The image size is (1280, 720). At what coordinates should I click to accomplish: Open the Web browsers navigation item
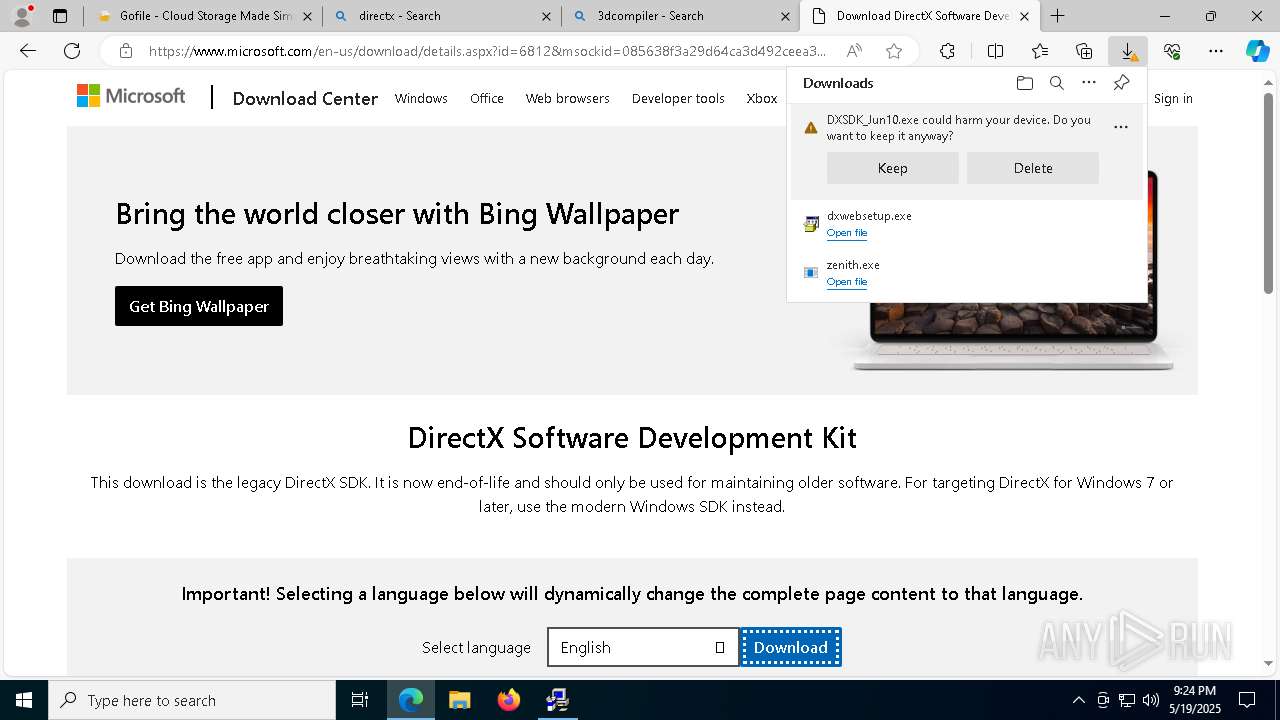click(x=568, y=98)
